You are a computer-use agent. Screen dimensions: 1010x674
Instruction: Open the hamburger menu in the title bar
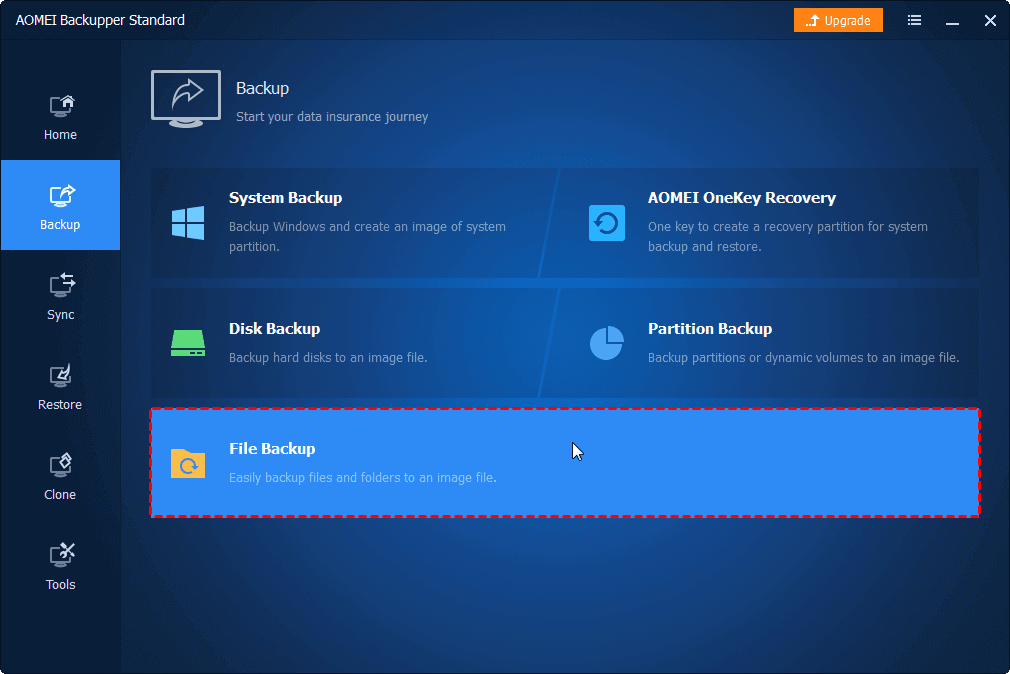tap(913, 20)
